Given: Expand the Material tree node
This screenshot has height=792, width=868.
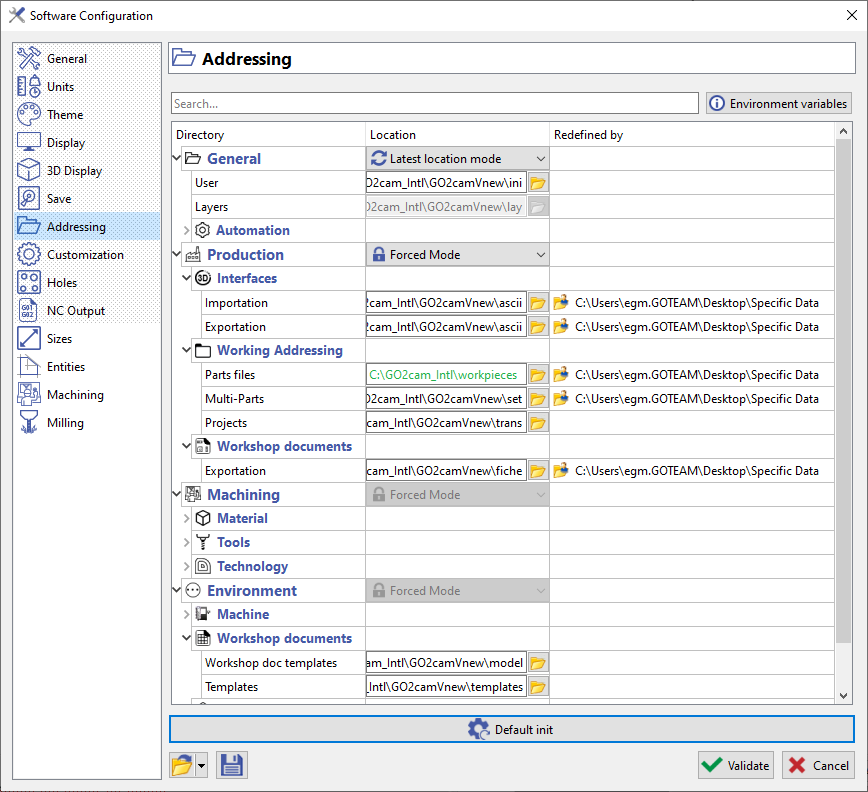Looking at the screenshot, I should click(x=187, y=519).
